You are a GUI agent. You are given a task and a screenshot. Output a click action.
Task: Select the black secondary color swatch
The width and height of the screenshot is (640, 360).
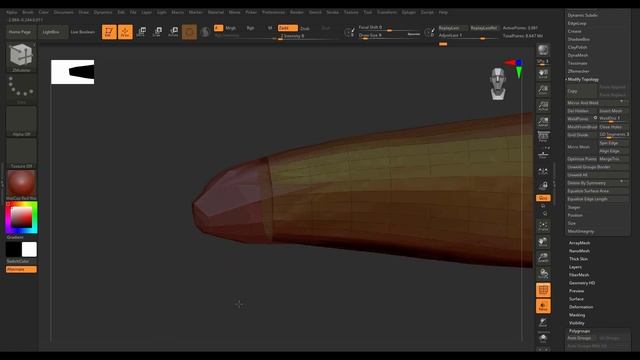coord(13,249)
